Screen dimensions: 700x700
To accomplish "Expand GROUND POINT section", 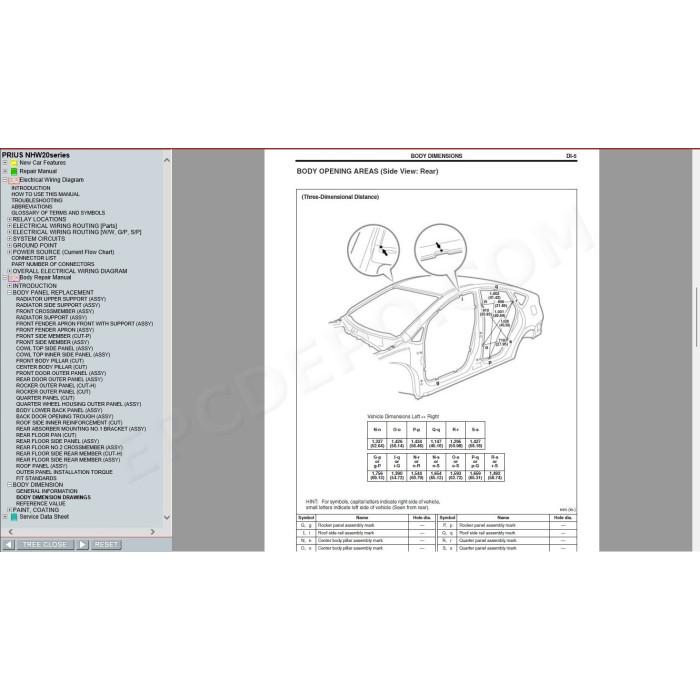I will click(x=9, y=246).
